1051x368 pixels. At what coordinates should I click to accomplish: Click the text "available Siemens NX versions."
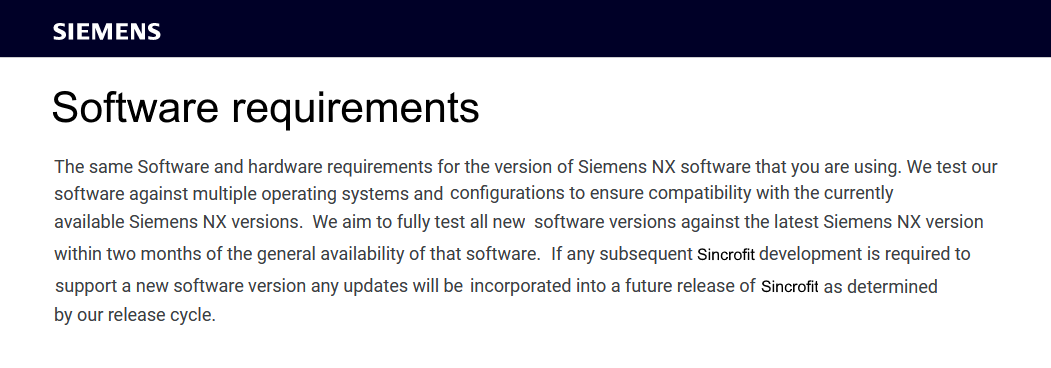point(178,222)
